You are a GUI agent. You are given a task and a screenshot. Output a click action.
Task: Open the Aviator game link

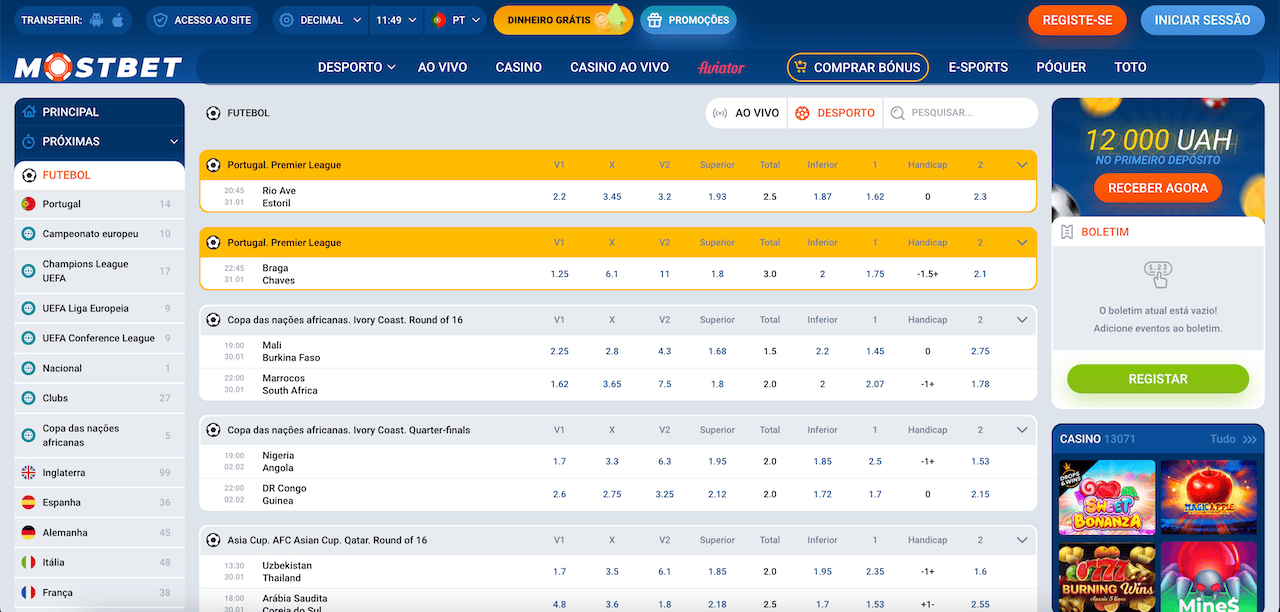click(x=721, y=67)
